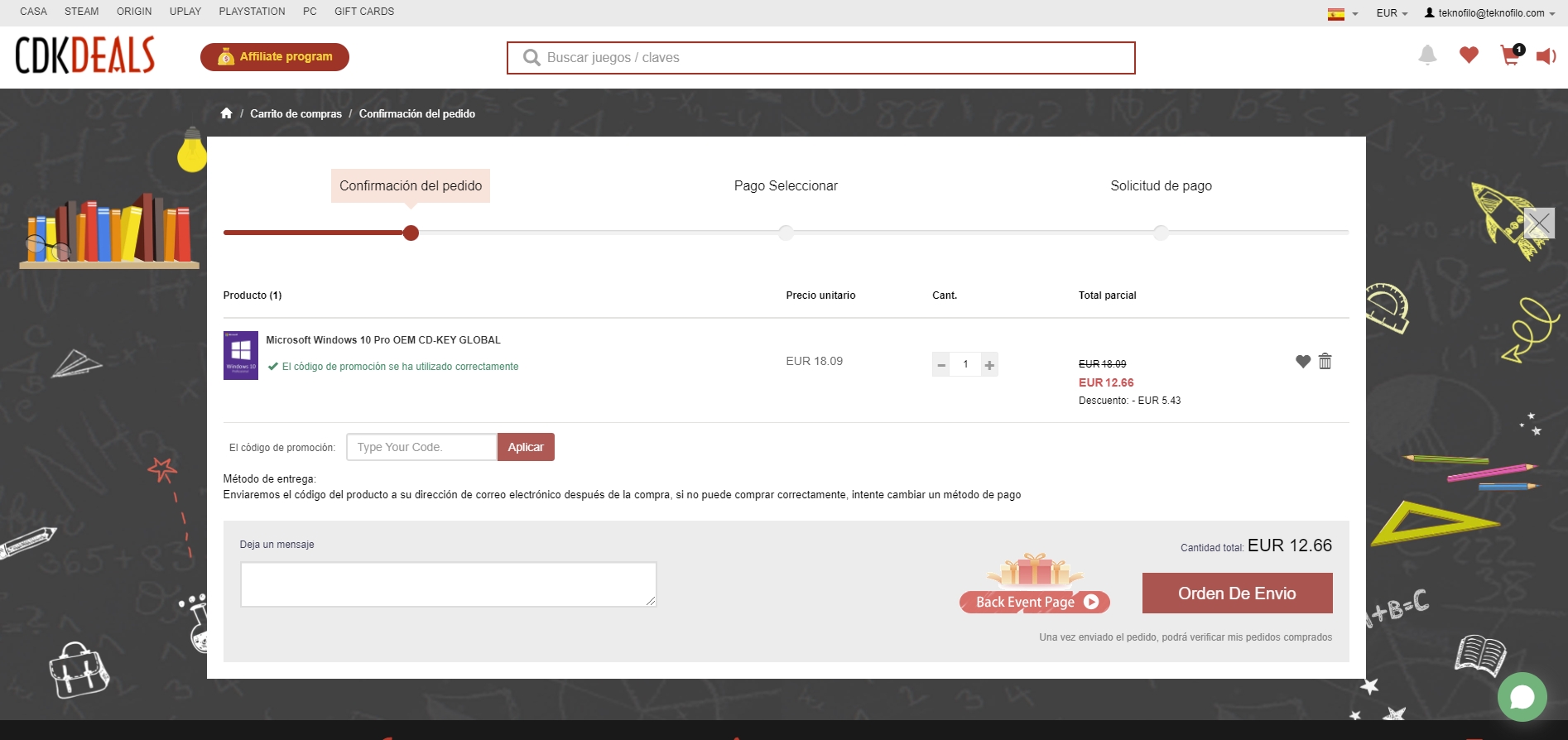Click the Windows 10 product thumbnail
The image size is (1568, 740).
pyautogui.click(x=241, y=356)
